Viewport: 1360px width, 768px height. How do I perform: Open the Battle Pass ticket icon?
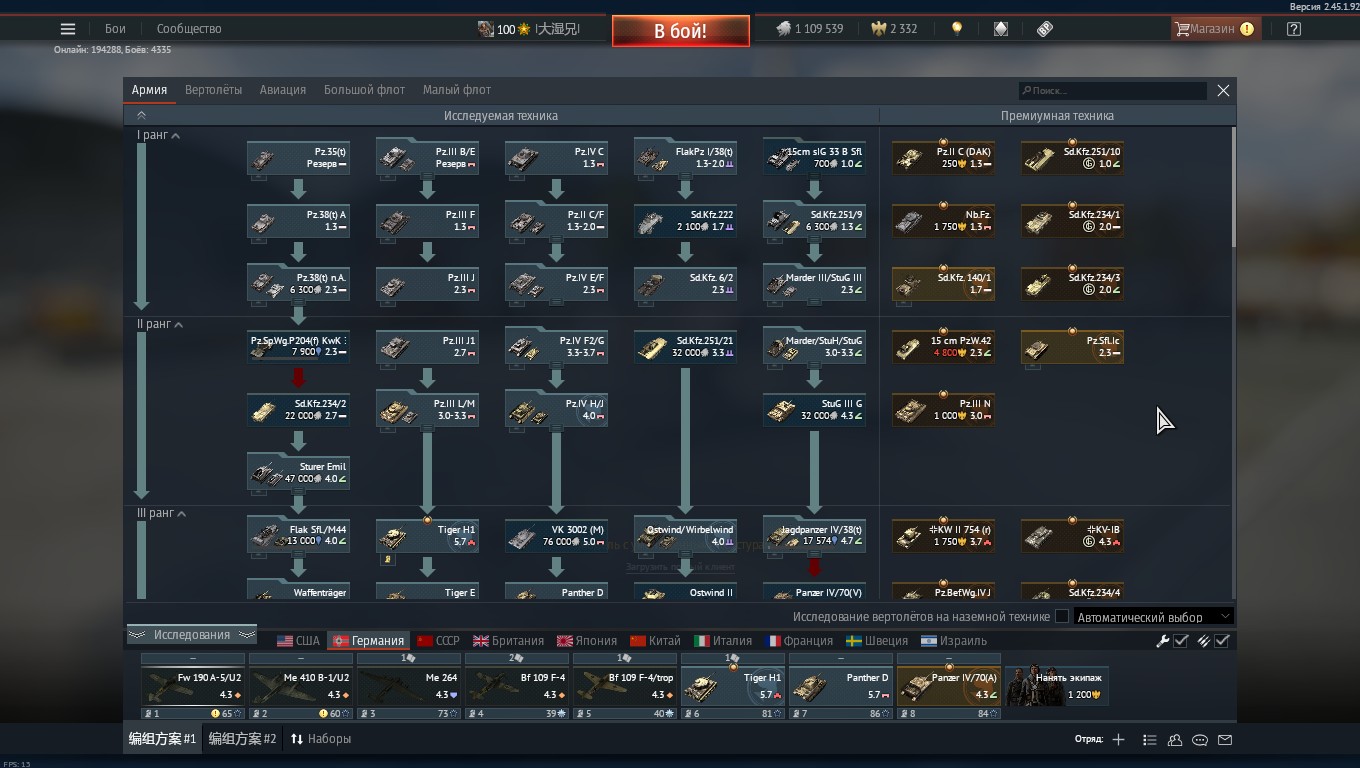coord(1045,29)
